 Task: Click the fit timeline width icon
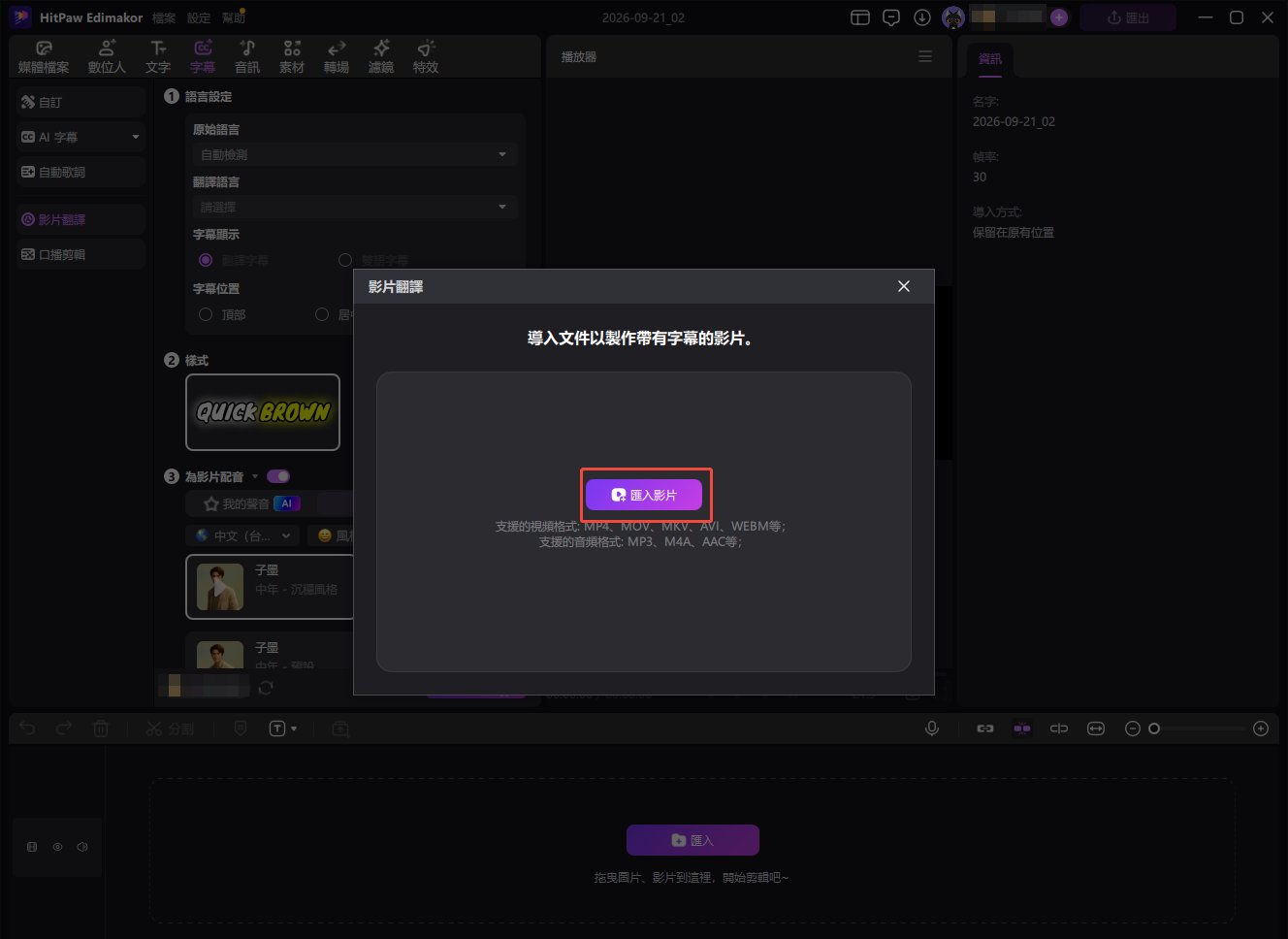click(1096, 729)
